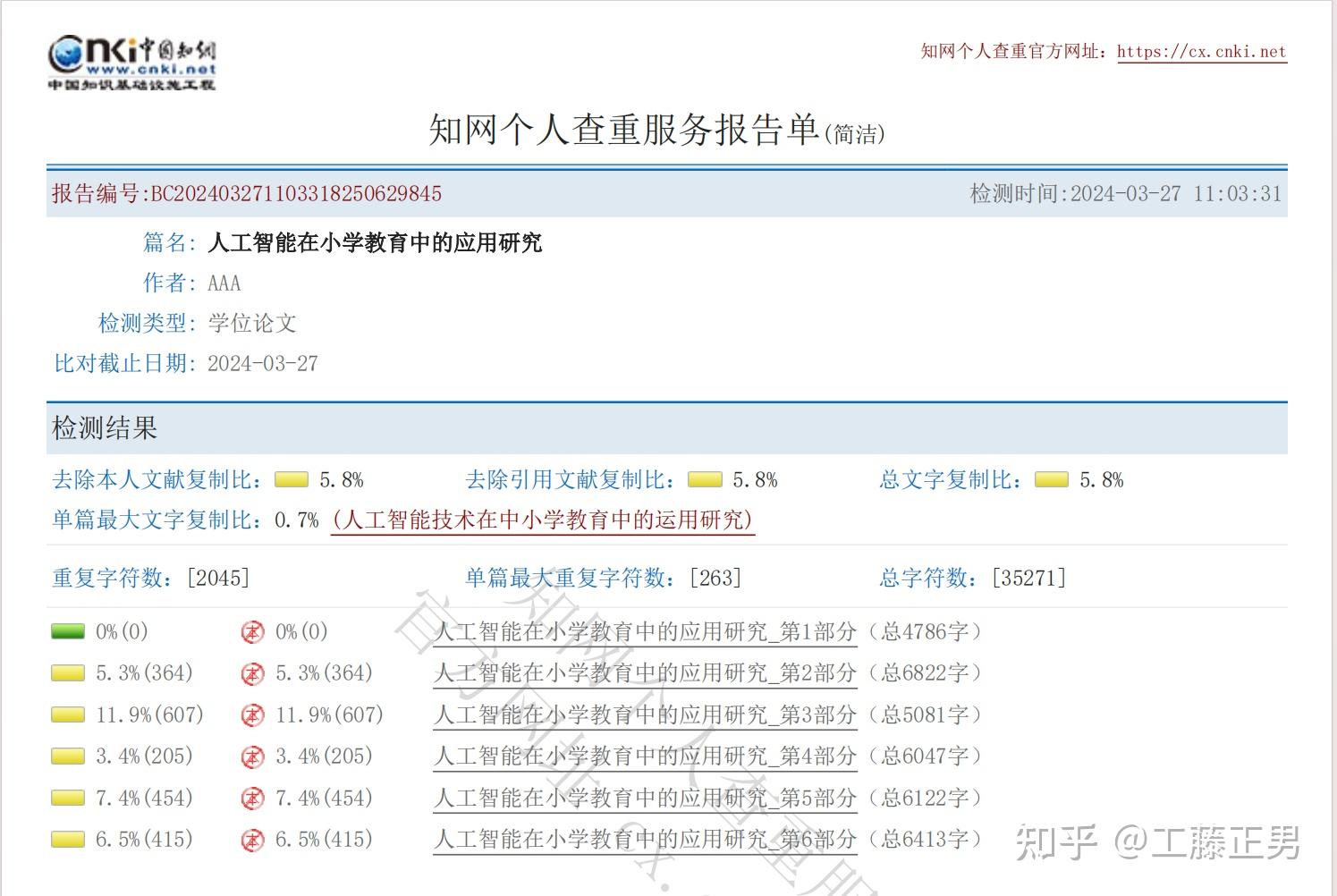1337x896 pixels.
Task: Open the 第5部分 report section link
Action: pyautogui.click(x=645, y=799)
